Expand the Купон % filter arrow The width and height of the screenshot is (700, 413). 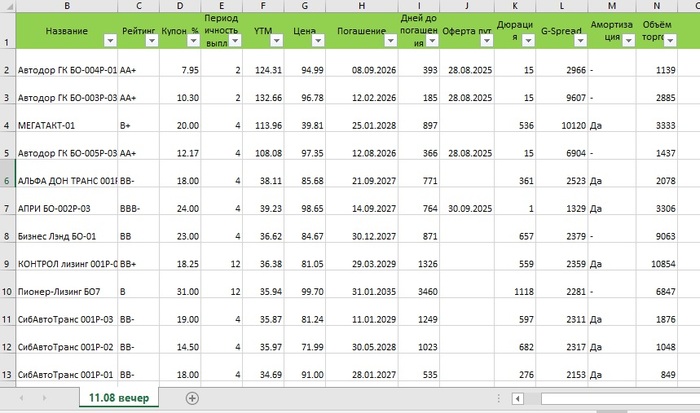click(193, 41)
